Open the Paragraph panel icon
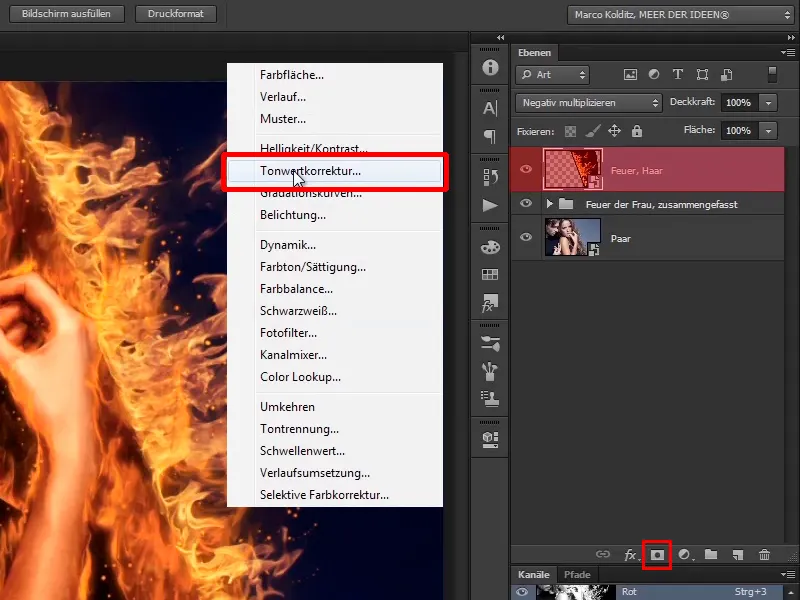Image resolution: width=800 pixels, height=600 pixels. pos(490,136)
